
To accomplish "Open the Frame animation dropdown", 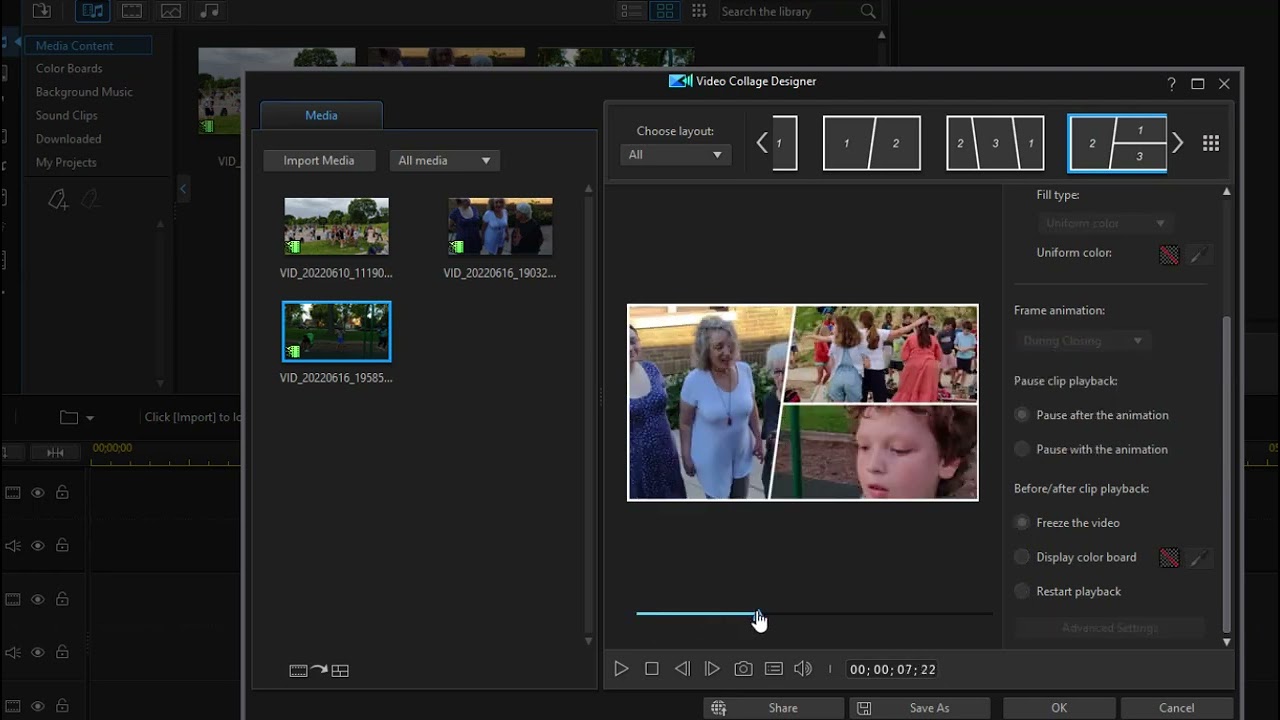I will pyautogui.click(x=1083, y=341).
